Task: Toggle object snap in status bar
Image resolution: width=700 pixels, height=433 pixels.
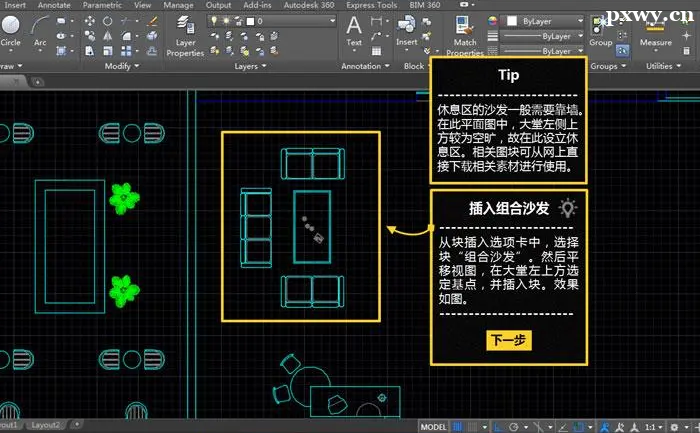Action: point(579,427)
